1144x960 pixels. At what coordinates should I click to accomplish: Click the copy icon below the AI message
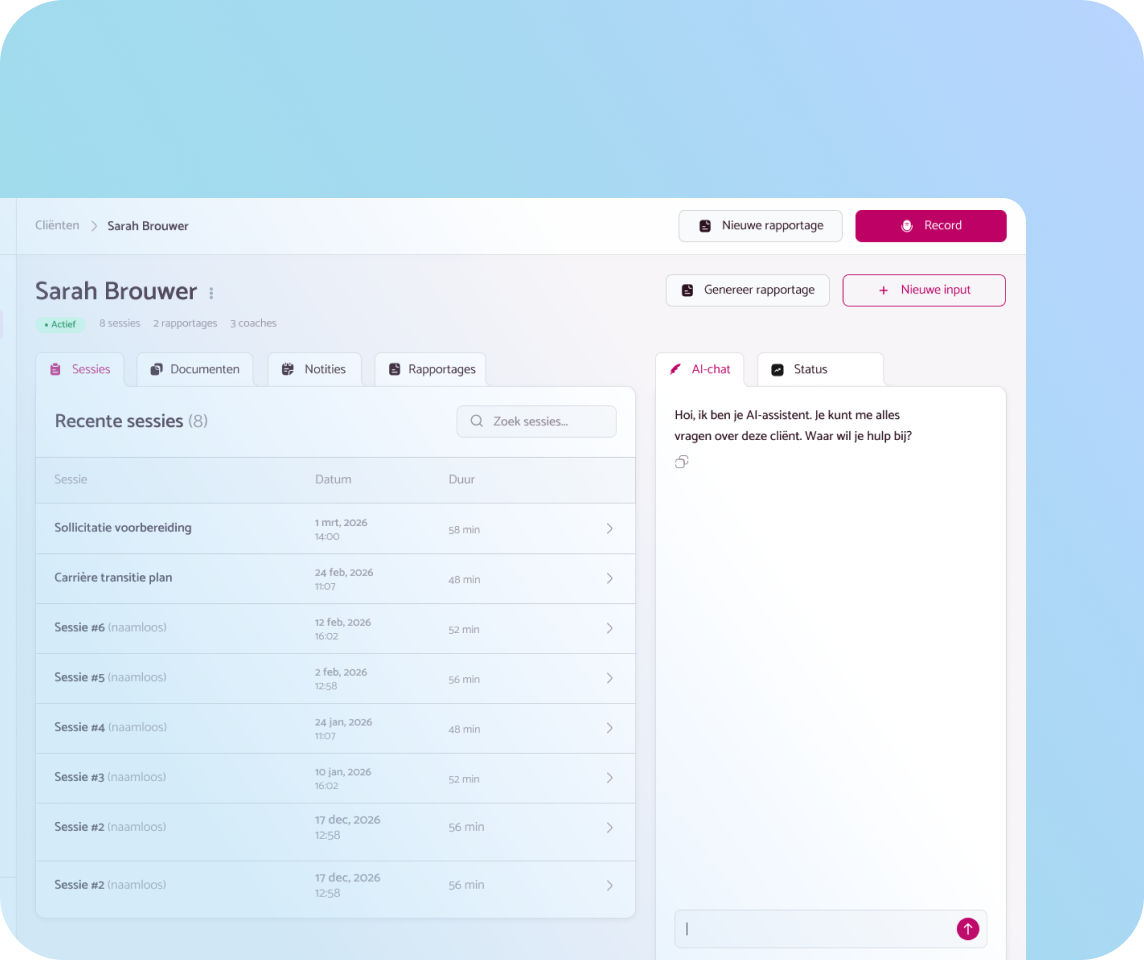(x=682, y=462)
